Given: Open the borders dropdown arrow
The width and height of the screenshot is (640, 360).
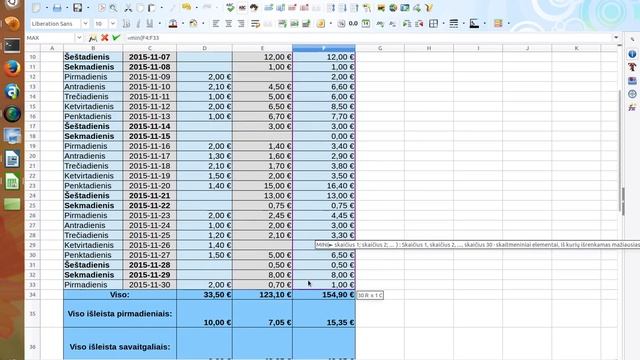Looking at the screenshot, I should [443, 24].
